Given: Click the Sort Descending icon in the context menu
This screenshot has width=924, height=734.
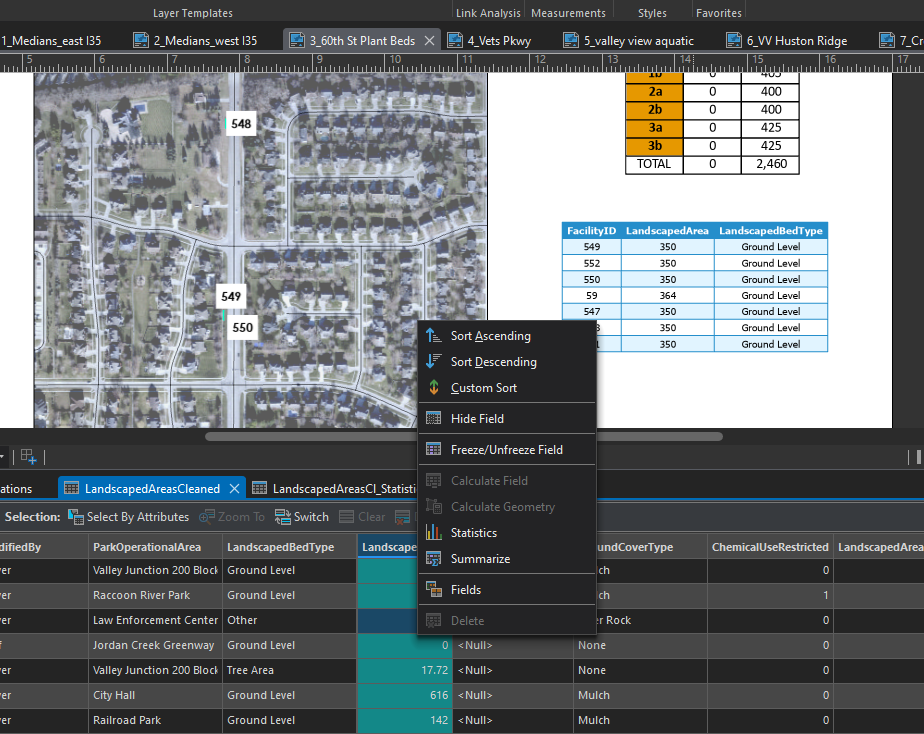Looking at the screenshot, I should pos(434,362).
